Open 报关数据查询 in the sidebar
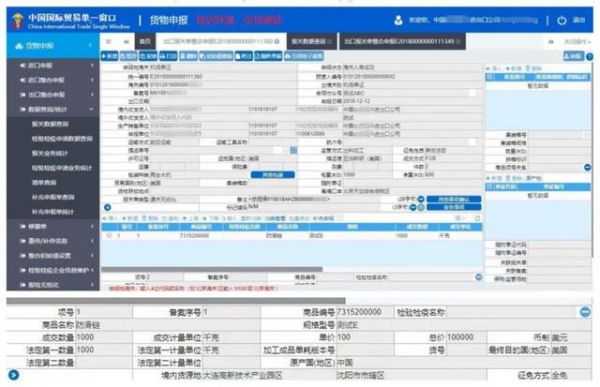Viewport: 600px width, 387px height. [50, 124]
